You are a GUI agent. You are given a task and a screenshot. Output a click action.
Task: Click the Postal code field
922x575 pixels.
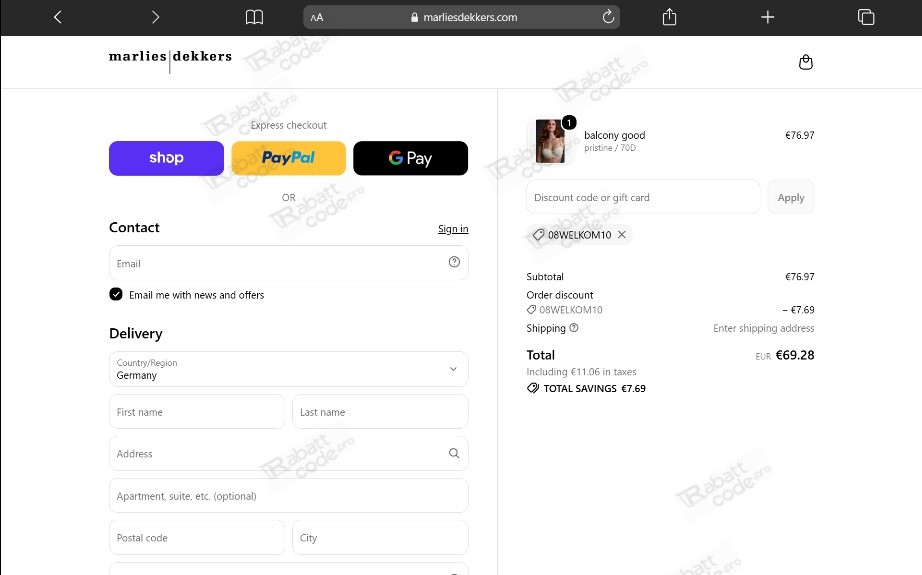197,537
